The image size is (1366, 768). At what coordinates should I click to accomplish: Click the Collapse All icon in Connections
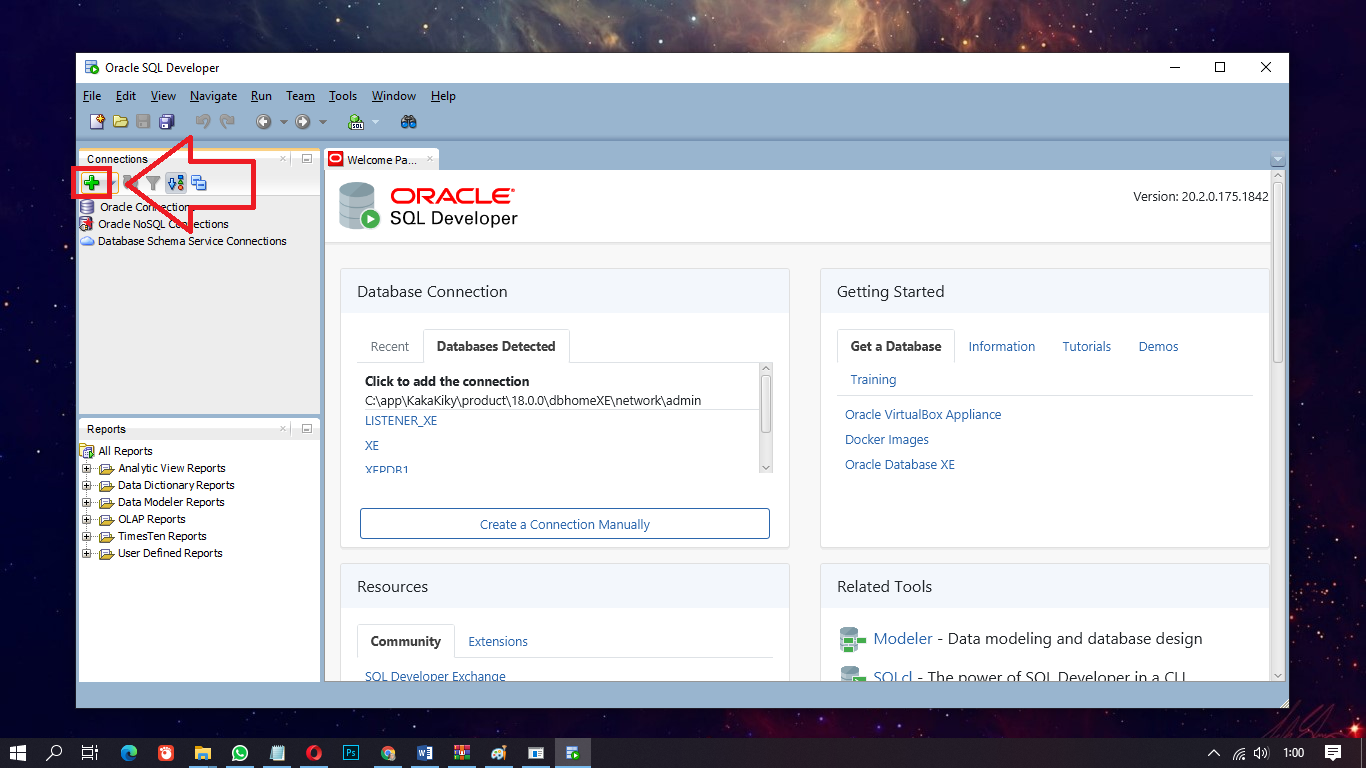[199, 183]
